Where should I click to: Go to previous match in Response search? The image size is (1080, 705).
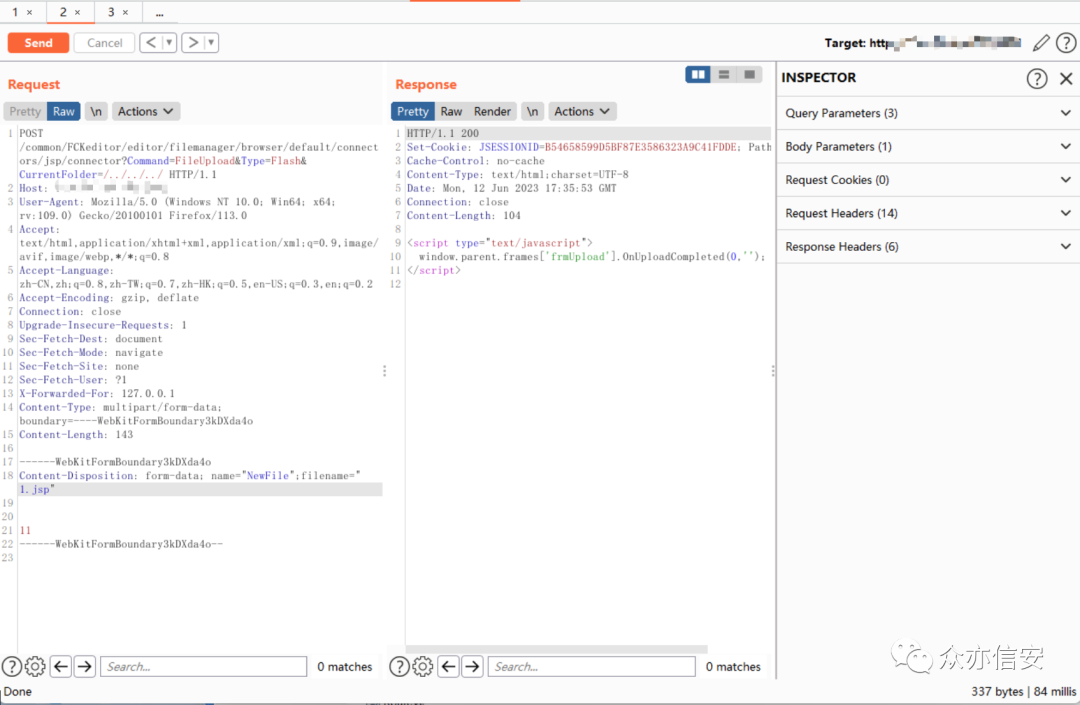[448, 666]
